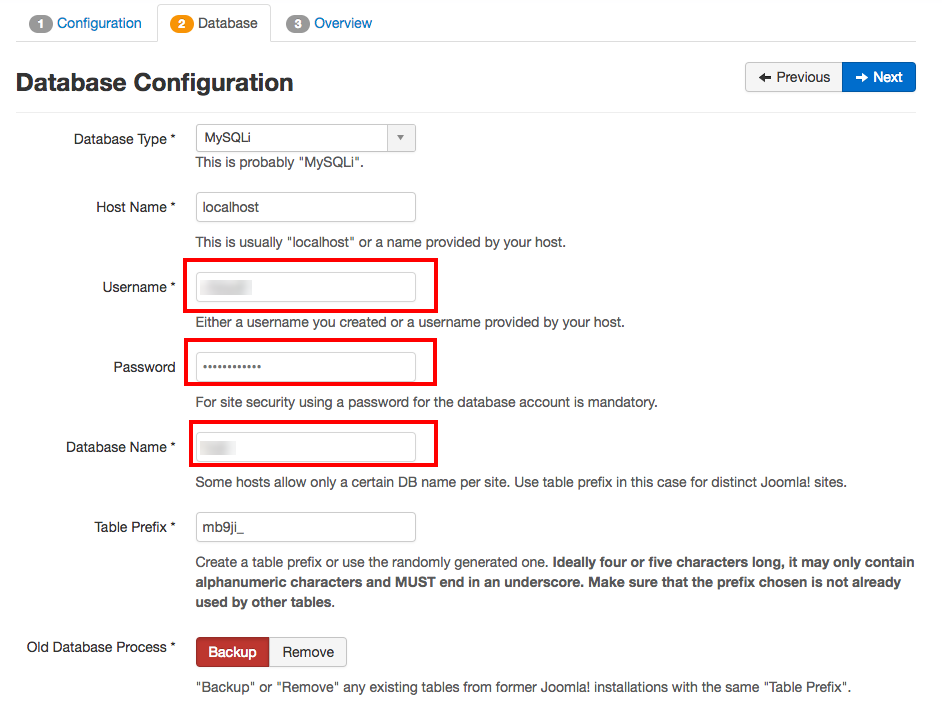The height and width of the screenshot is (705, 942).
Task: Click the step 3 number badge
Action: [x=297, y=23]
